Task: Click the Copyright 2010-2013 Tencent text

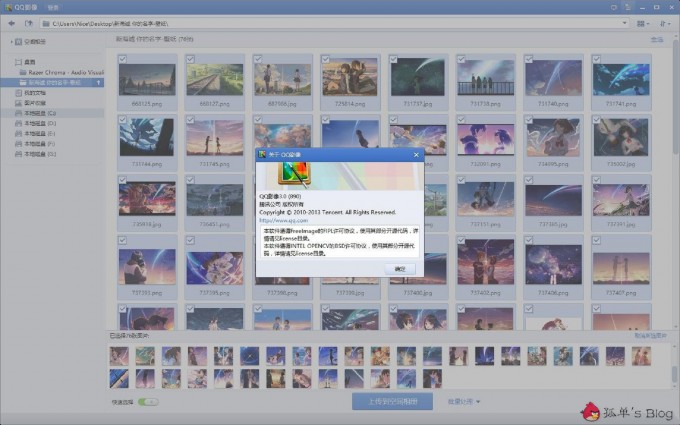Action: pyautogui.click(x=327, y=212)
